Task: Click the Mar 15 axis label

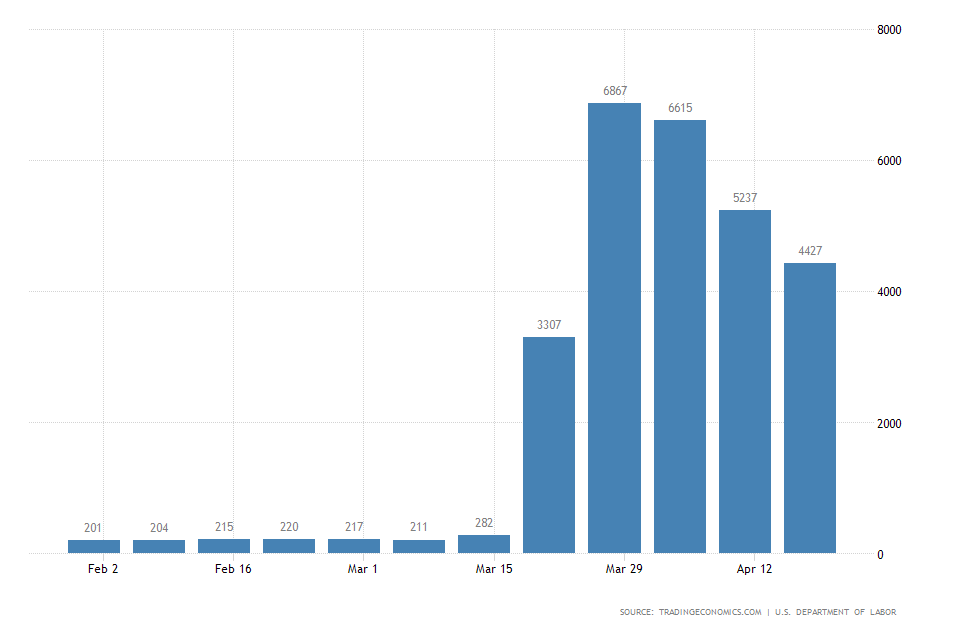Action: click(x=494, y=568)
